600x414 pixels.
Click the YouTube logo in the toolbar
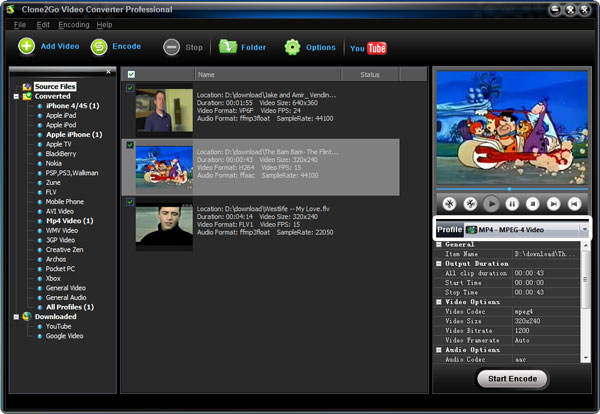366,48
